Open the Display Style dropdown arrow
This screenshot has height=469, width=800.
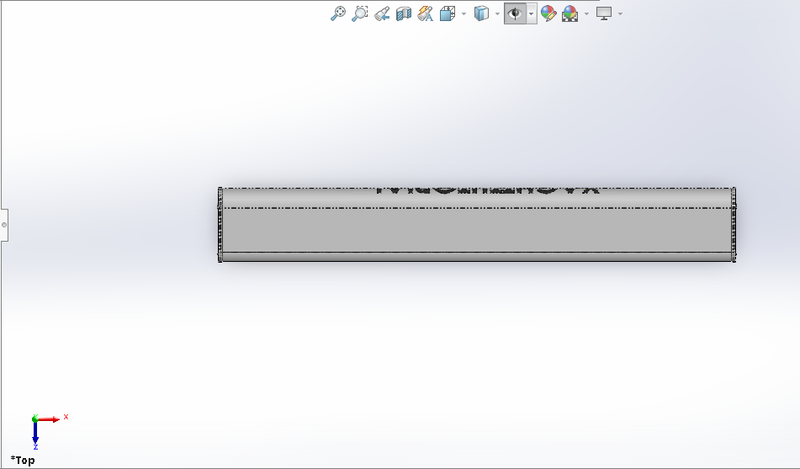click(496, 14)
